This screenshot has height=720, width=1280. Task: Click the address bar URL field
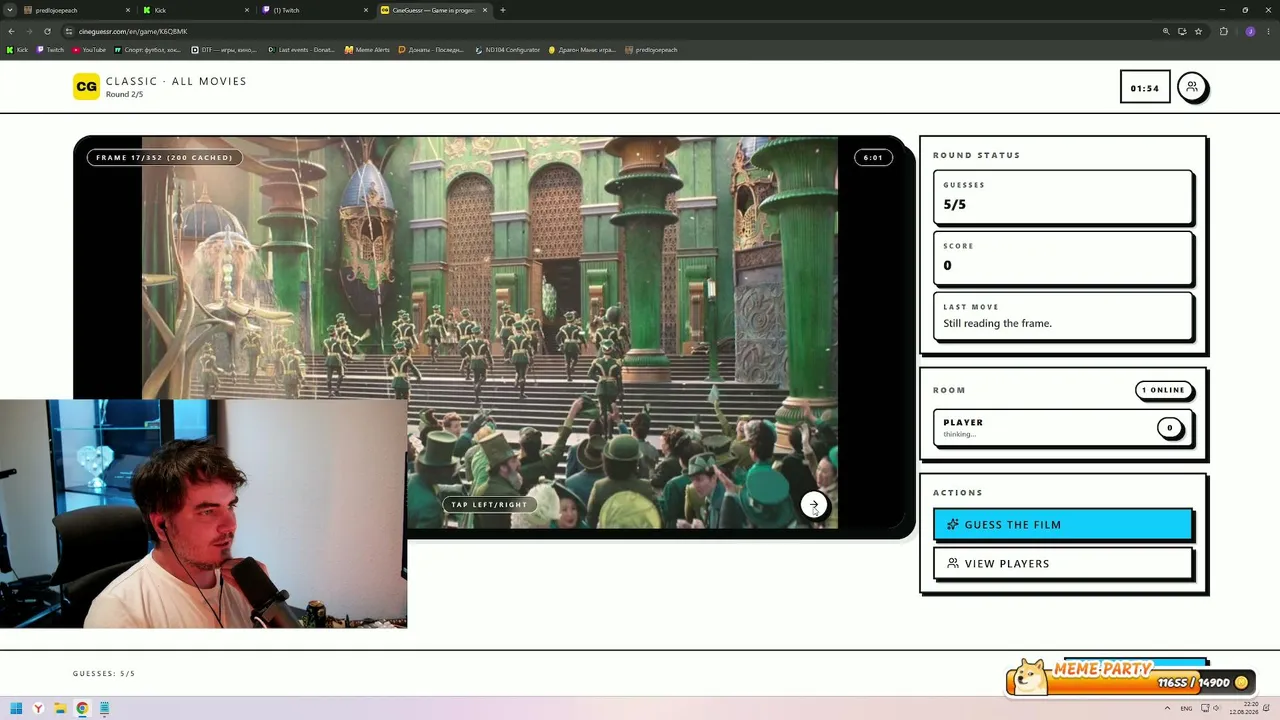click(x=600, y=31)
